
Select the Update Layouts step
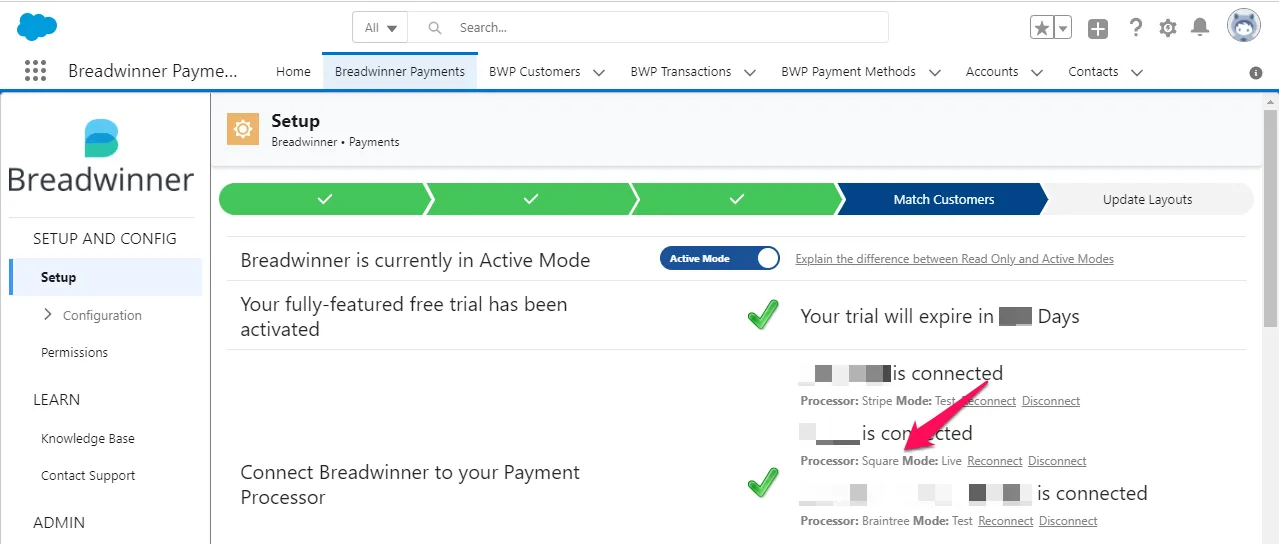pyautogui.click(x=1147, y=199)
